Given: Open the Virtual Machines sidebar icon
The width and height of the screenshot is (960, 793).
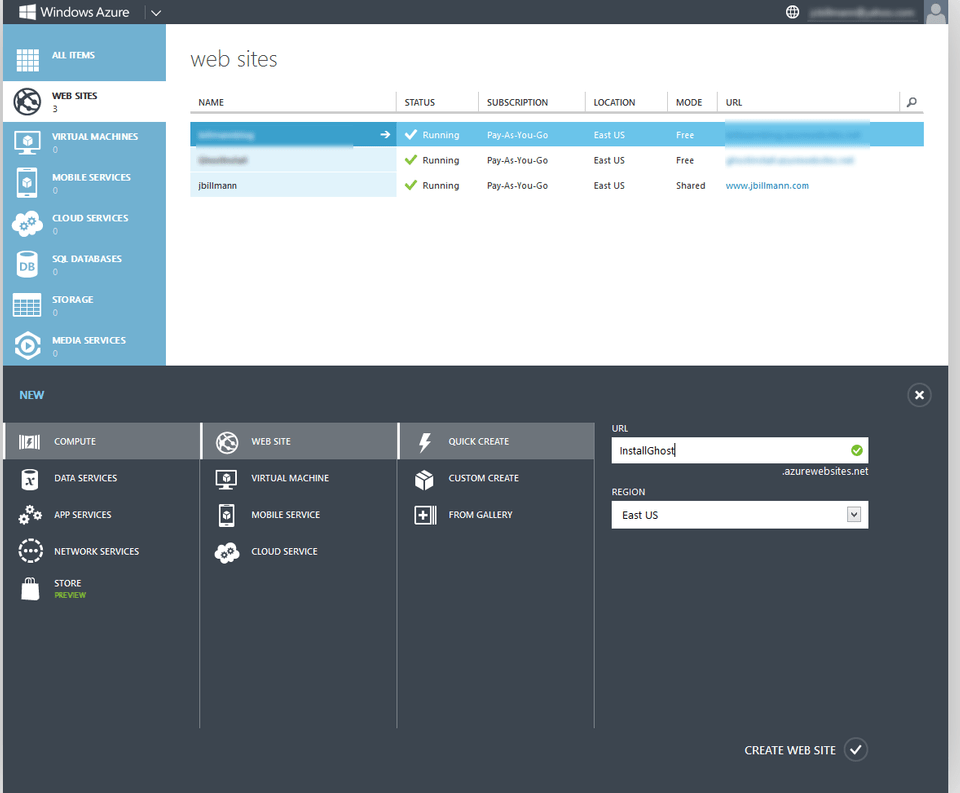Looking at the screenshot, I should (28, 143).
